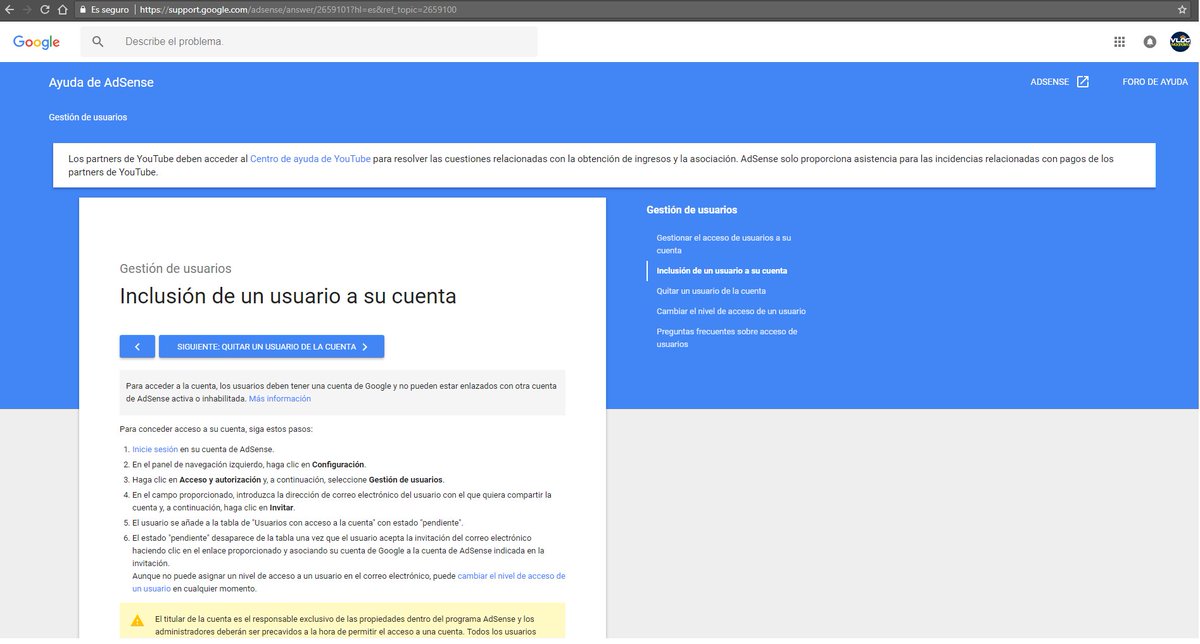Select Inclusión de un usuario a su cuenta
Screen dimensions: 1200x644
point(722,271)
